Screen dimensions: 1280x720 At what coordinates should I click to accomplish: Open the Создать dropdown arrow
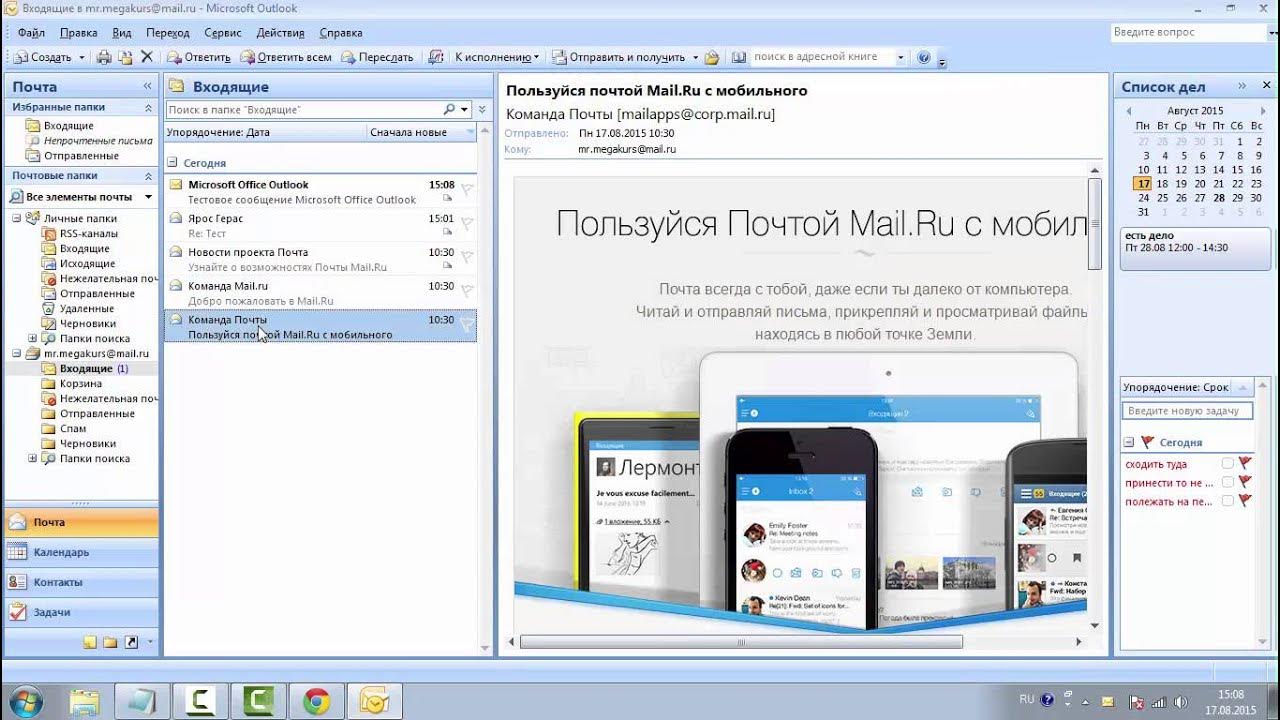81,57
